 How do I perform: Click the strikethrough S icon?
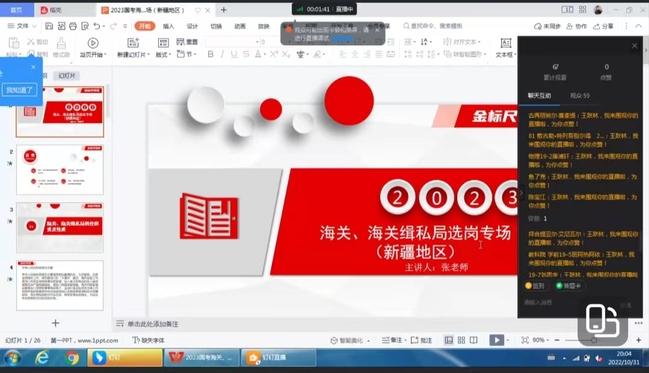point(246,54)
